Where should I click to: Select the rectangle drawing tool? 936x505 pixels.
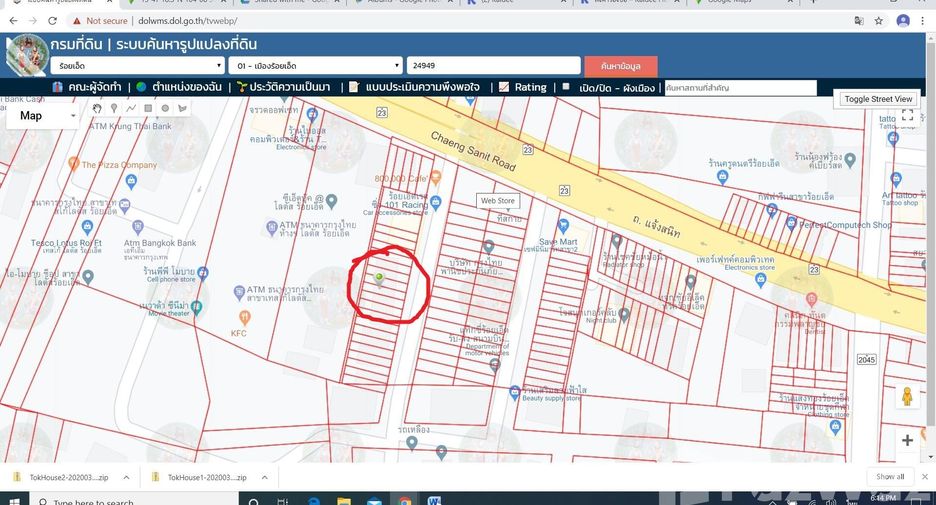tap(148, 108)
